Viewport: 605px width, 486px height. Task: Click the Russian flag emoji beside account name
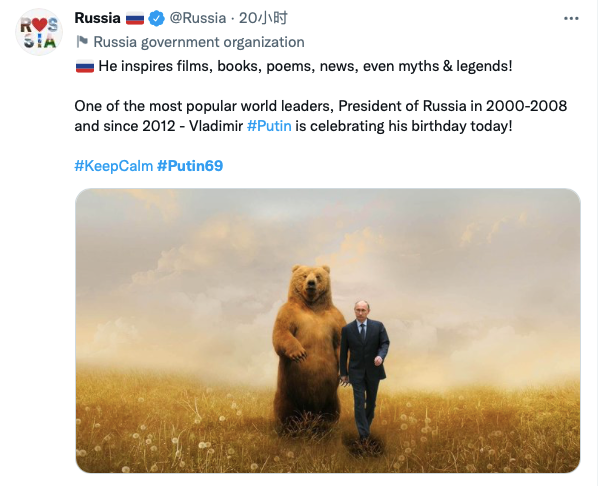tap(135, 18)
